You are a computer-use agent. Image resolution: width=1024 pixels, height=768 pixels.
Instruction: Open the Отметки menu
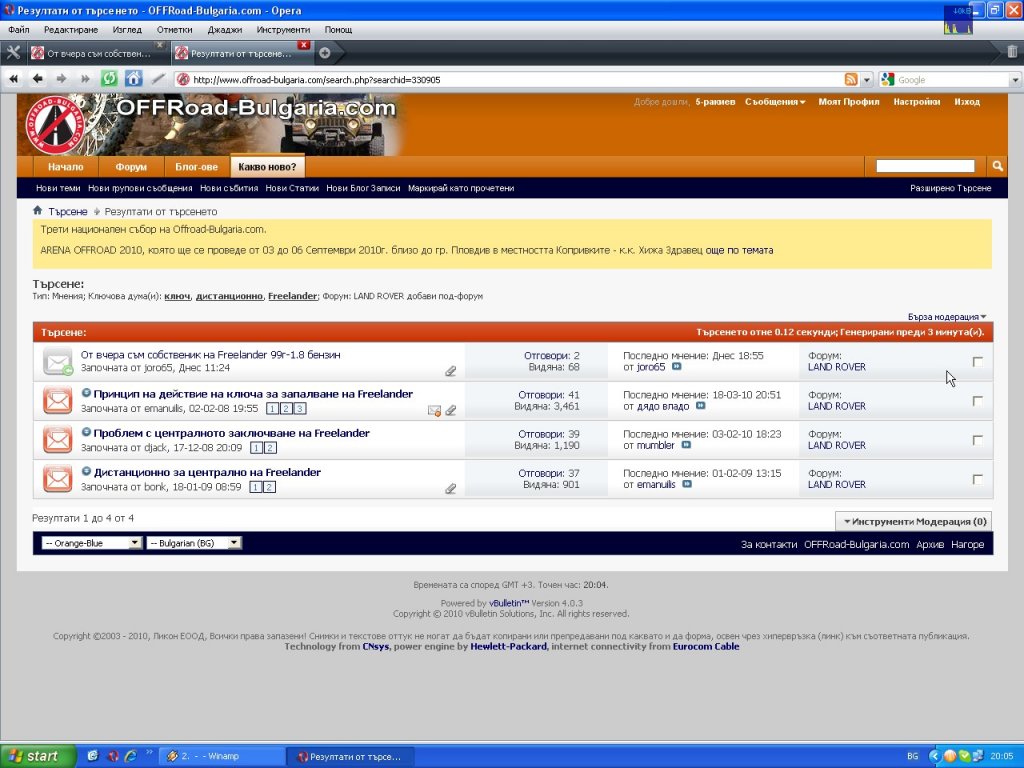pyautogui.click(x=174, y=29)
